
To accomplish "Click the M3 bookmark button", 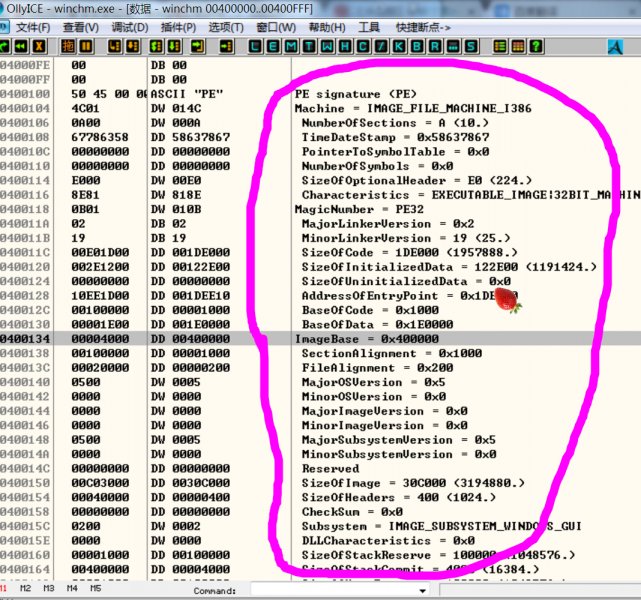I will click(49, 588).
